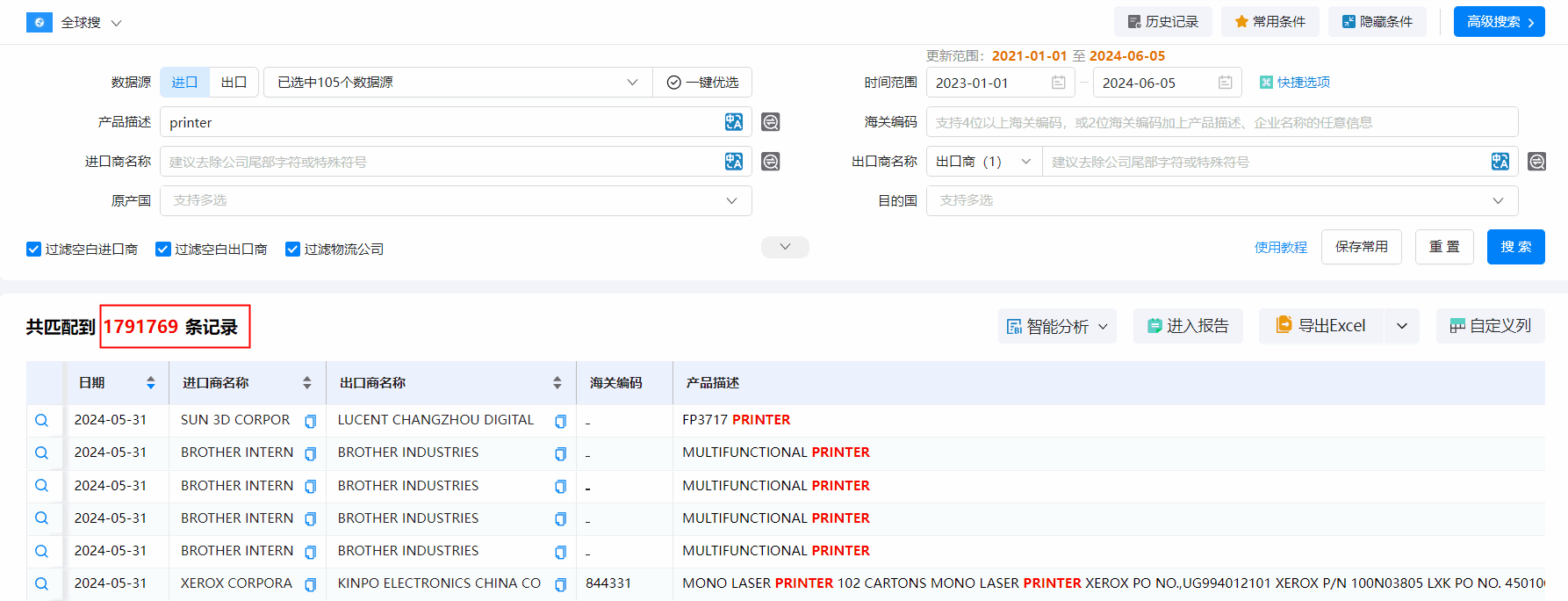
Task: Click copy icon next to SUN 3D CORPOR
Action: click(x=310, y=421)
